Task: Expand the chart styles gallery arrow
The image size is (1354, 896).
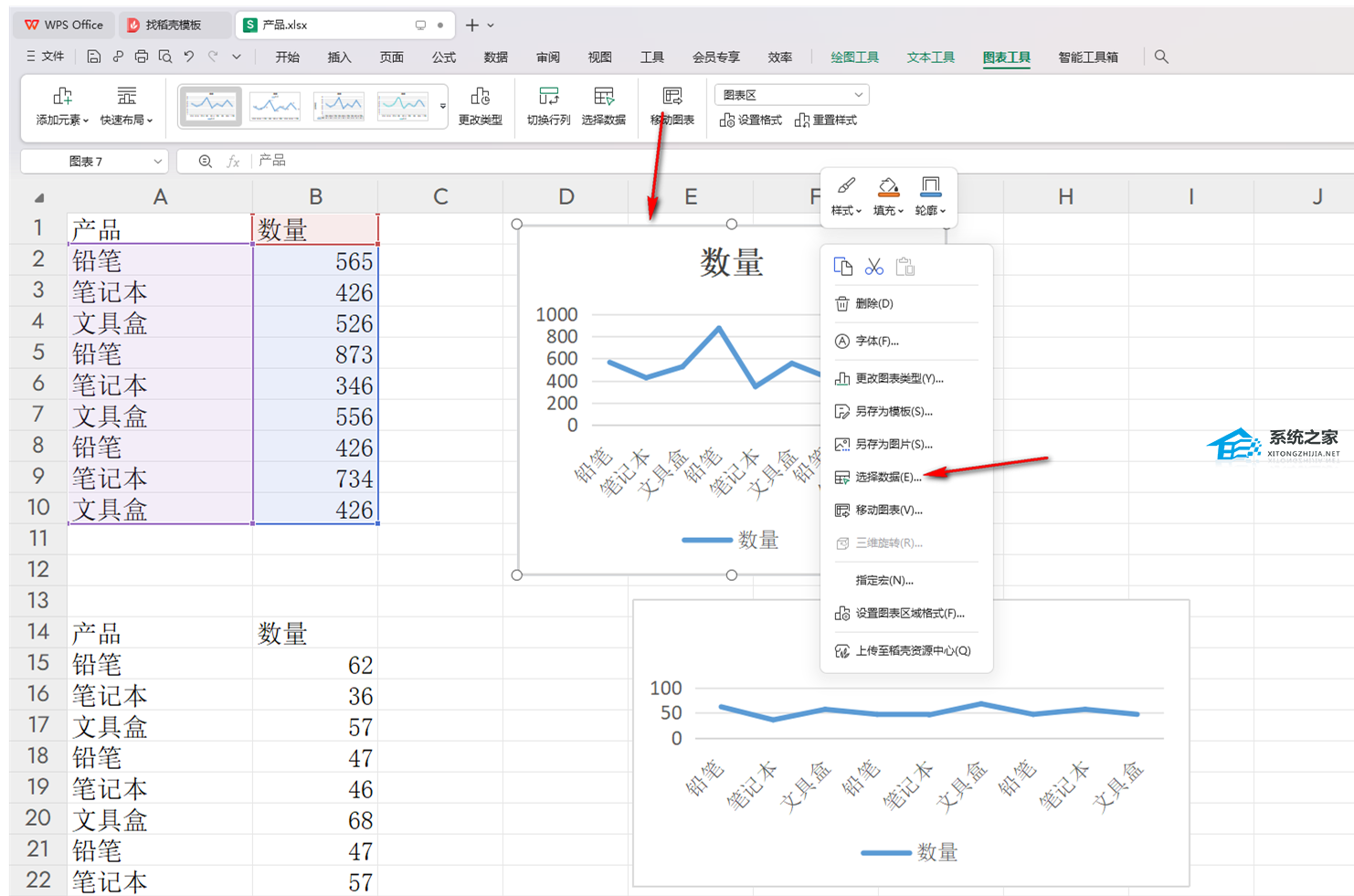Action: [443, 107]
